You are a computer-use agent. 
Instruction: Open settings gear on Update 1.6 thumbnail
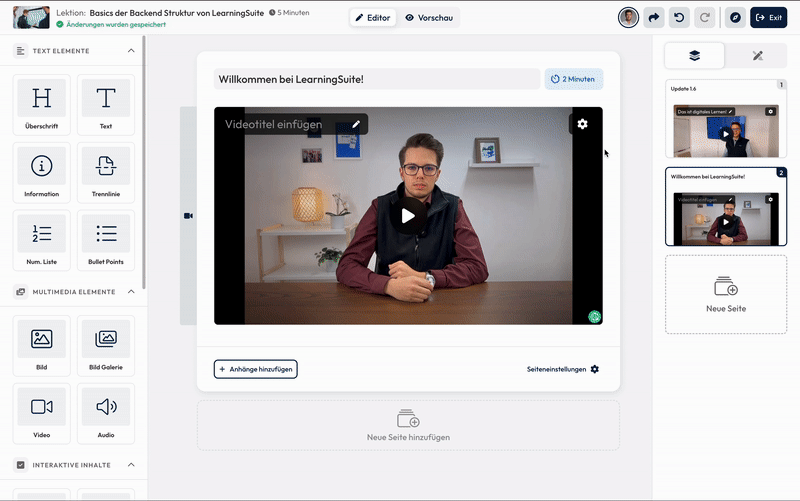click(x=770, y=111)
